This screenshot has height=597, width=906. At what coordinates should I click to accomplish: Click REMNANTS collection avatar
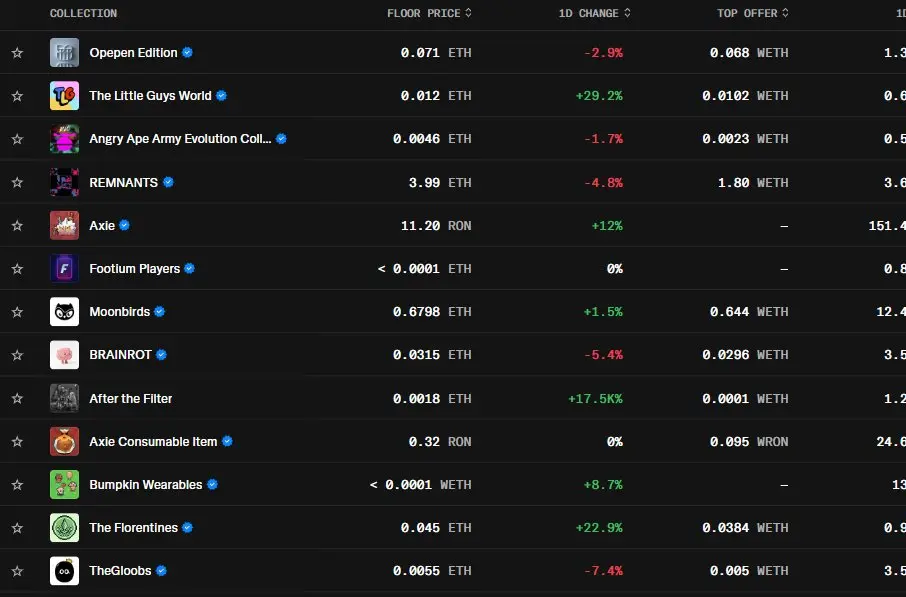64,182
